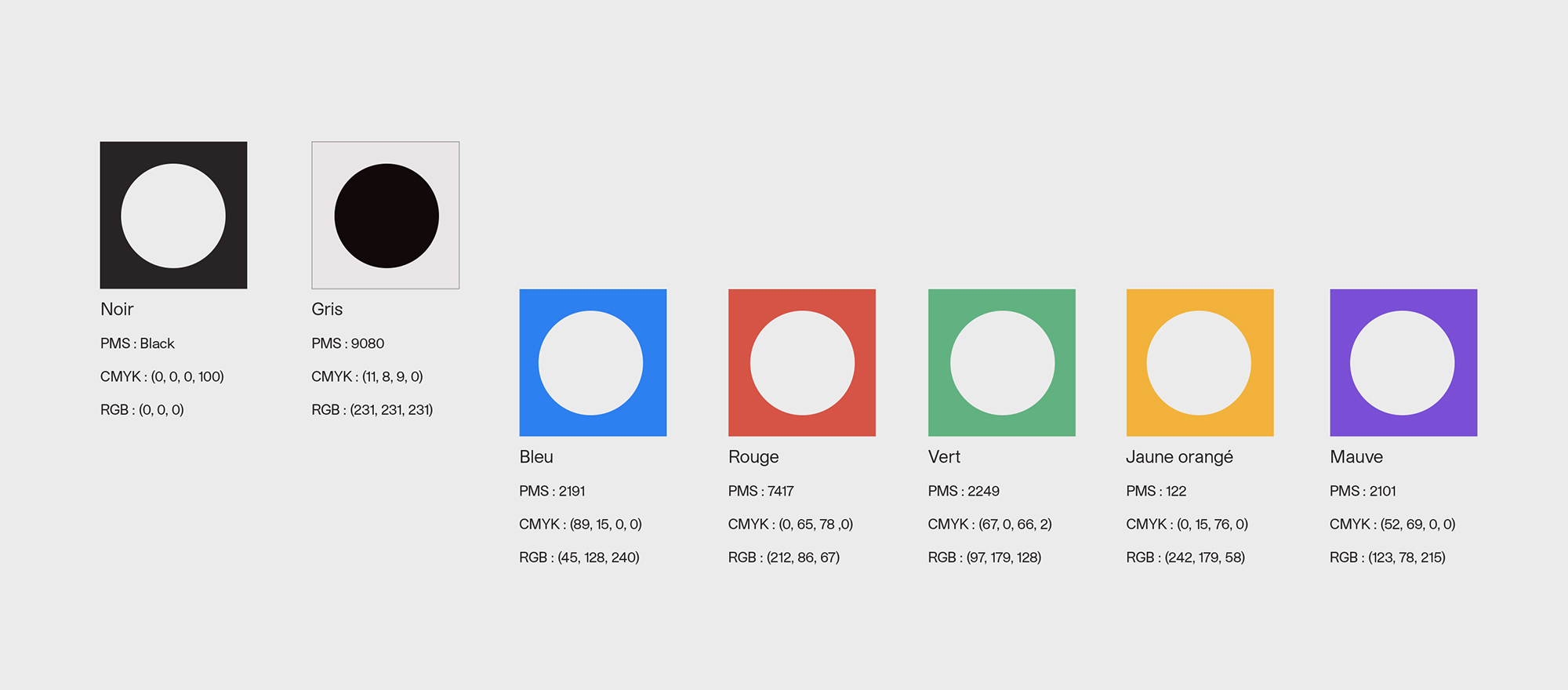Select RGB value (45, 128, 240)

click(x=579, y=557)
